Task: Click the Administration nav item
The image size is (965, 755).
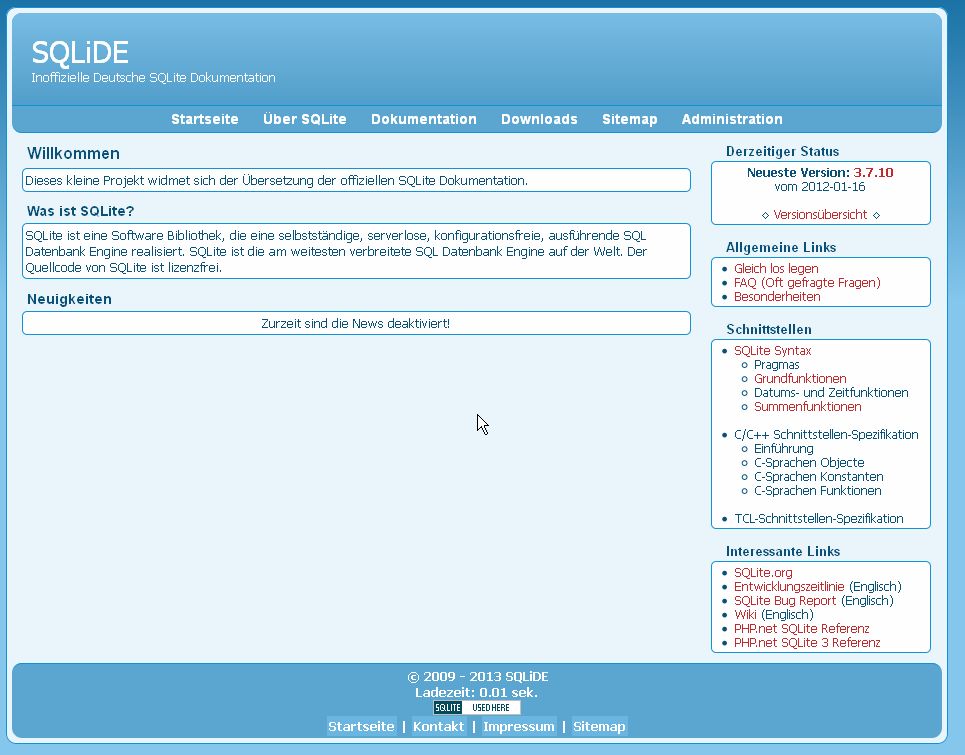Action: pyautogui.click(x=731, y=119)
